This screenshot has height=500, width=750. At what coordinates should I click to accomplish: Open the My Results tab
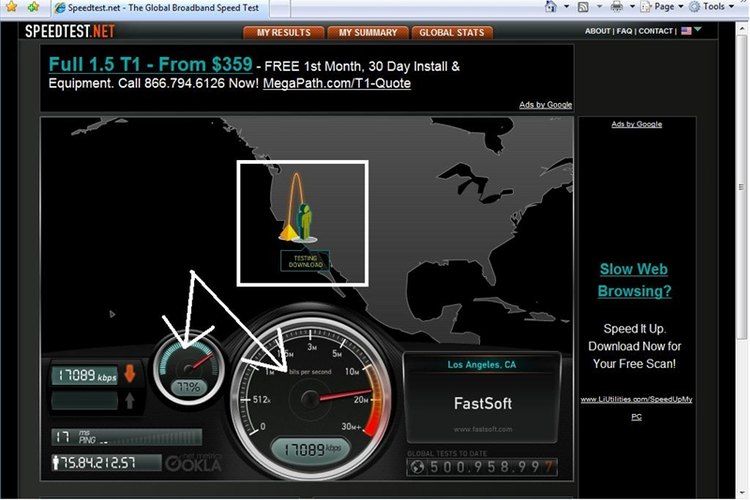pyautogui.click(x=284, y=33)
